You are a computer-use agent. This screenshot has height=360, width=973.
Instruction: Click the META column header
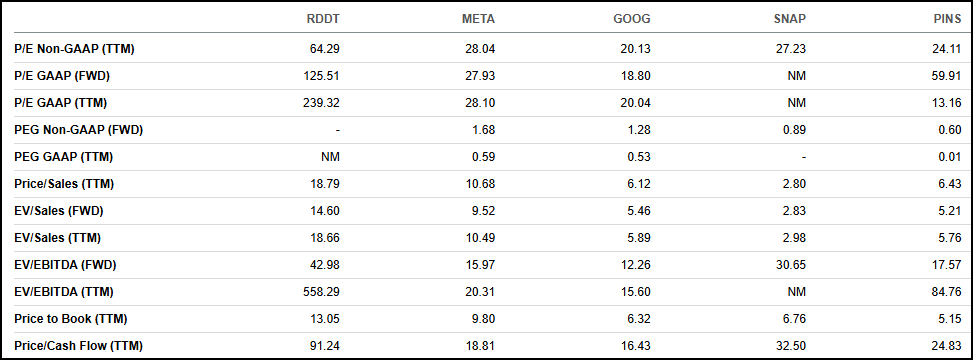[478, 19]
